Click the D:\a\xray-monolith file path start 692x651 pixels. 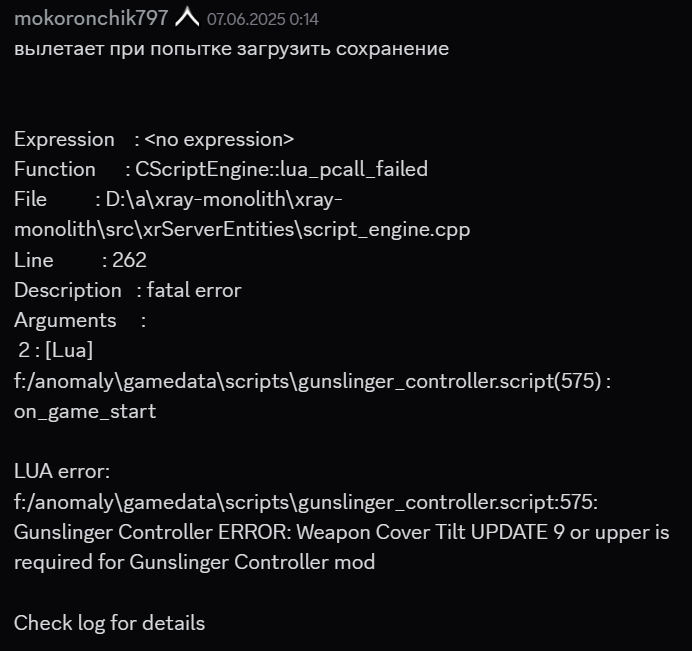224,200
